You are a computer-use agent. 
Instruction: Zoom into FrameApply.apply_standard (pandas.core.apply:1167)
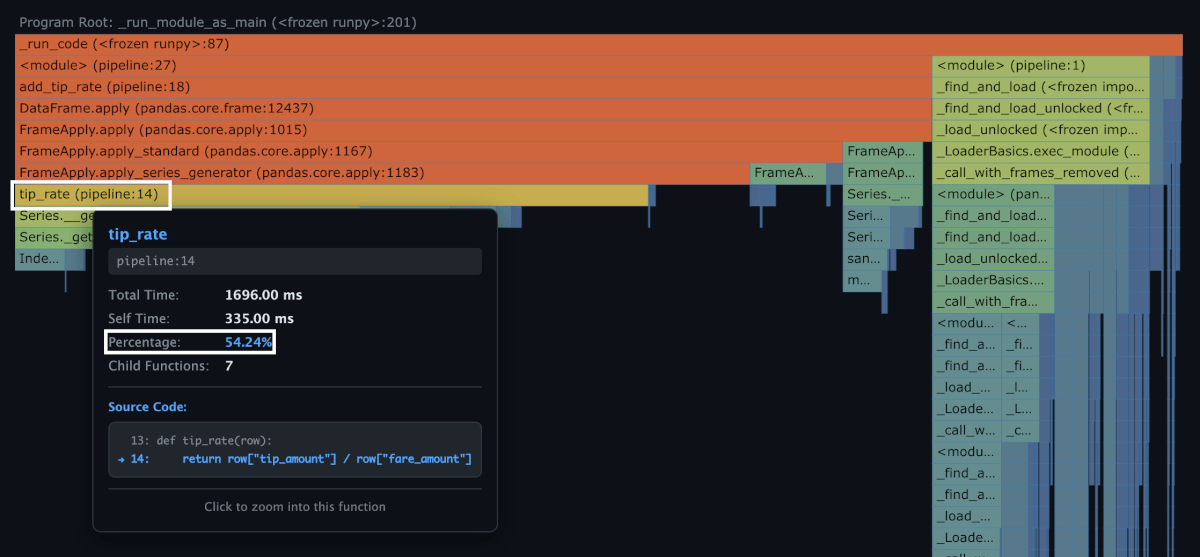pyautogui.click(x=429, y=151)
